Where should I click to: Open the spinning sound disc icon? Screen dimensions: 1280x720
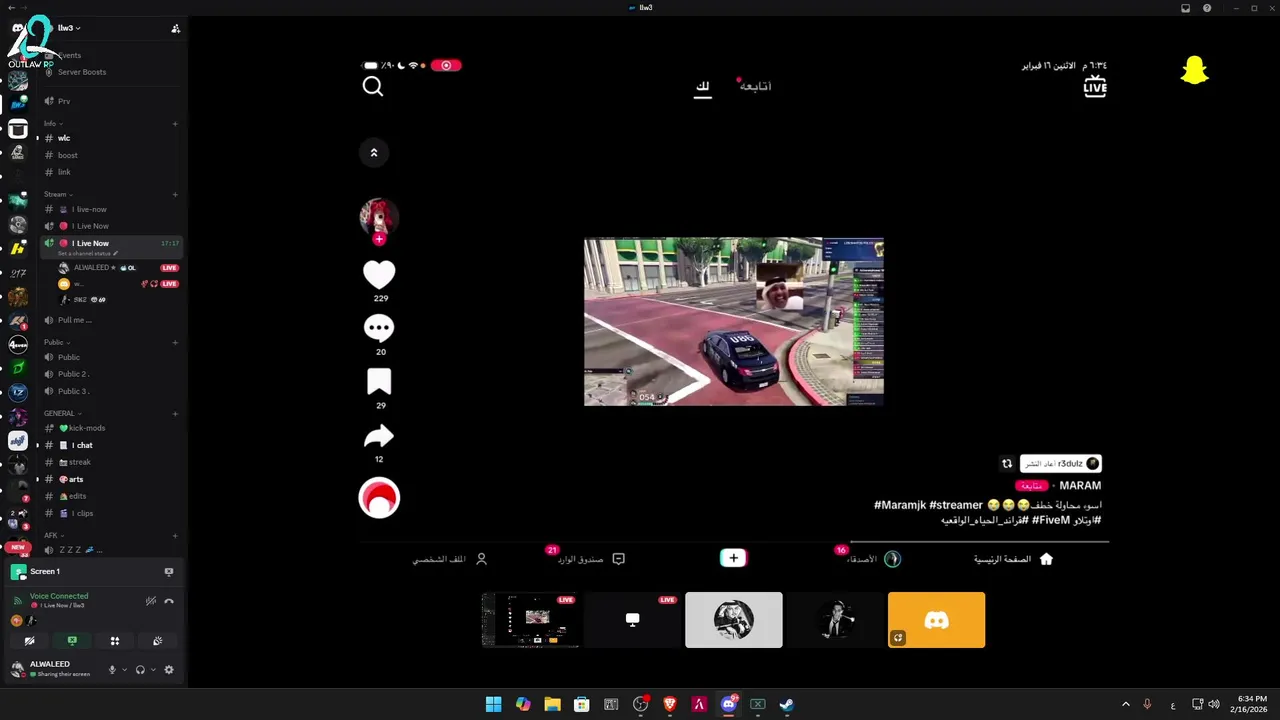[x=379, y=498]
